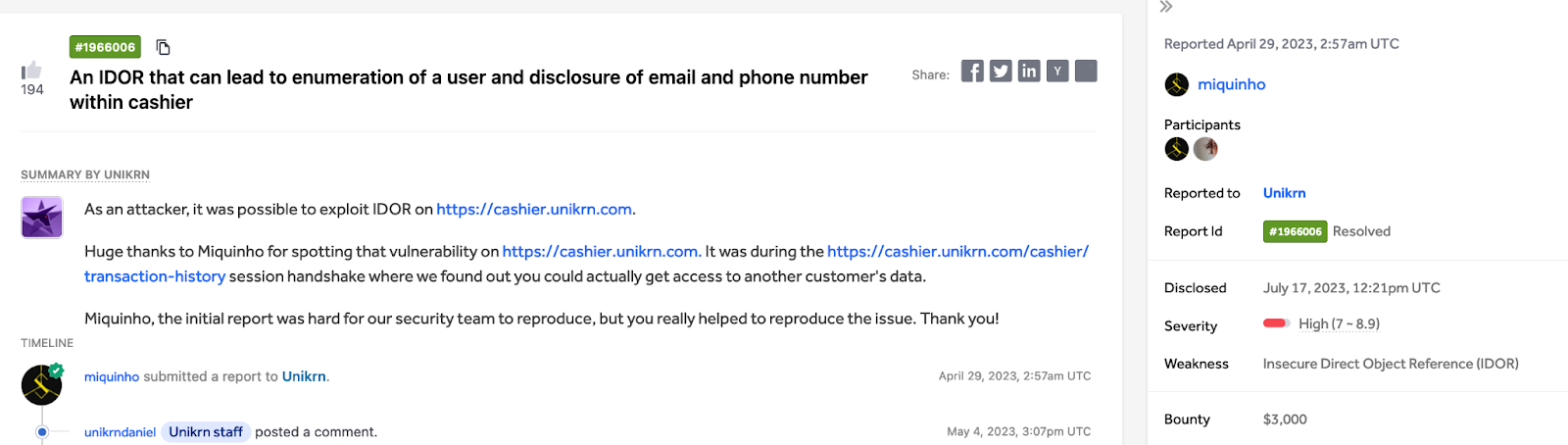Viewport: 1568px width, 445px height.
Task: Share report on Hacker News
Action: 1057,71
